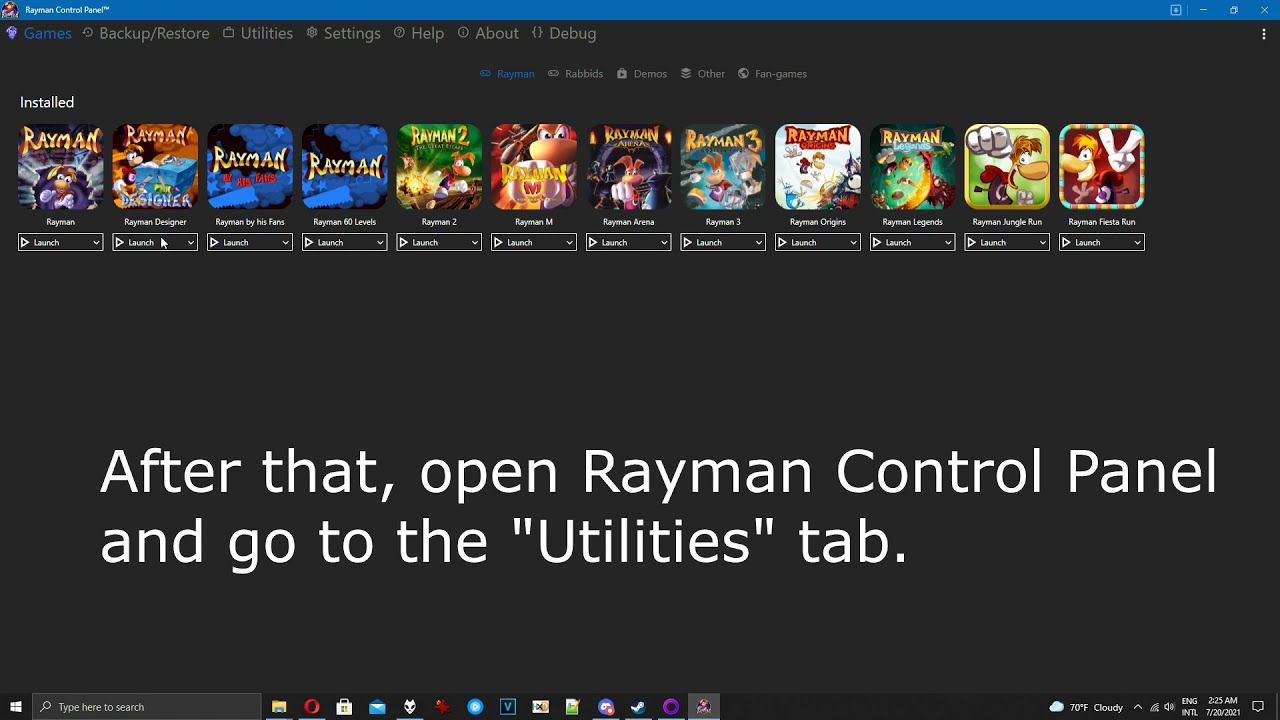Open the three-dot overflow menu

[x=1264, y=33]
